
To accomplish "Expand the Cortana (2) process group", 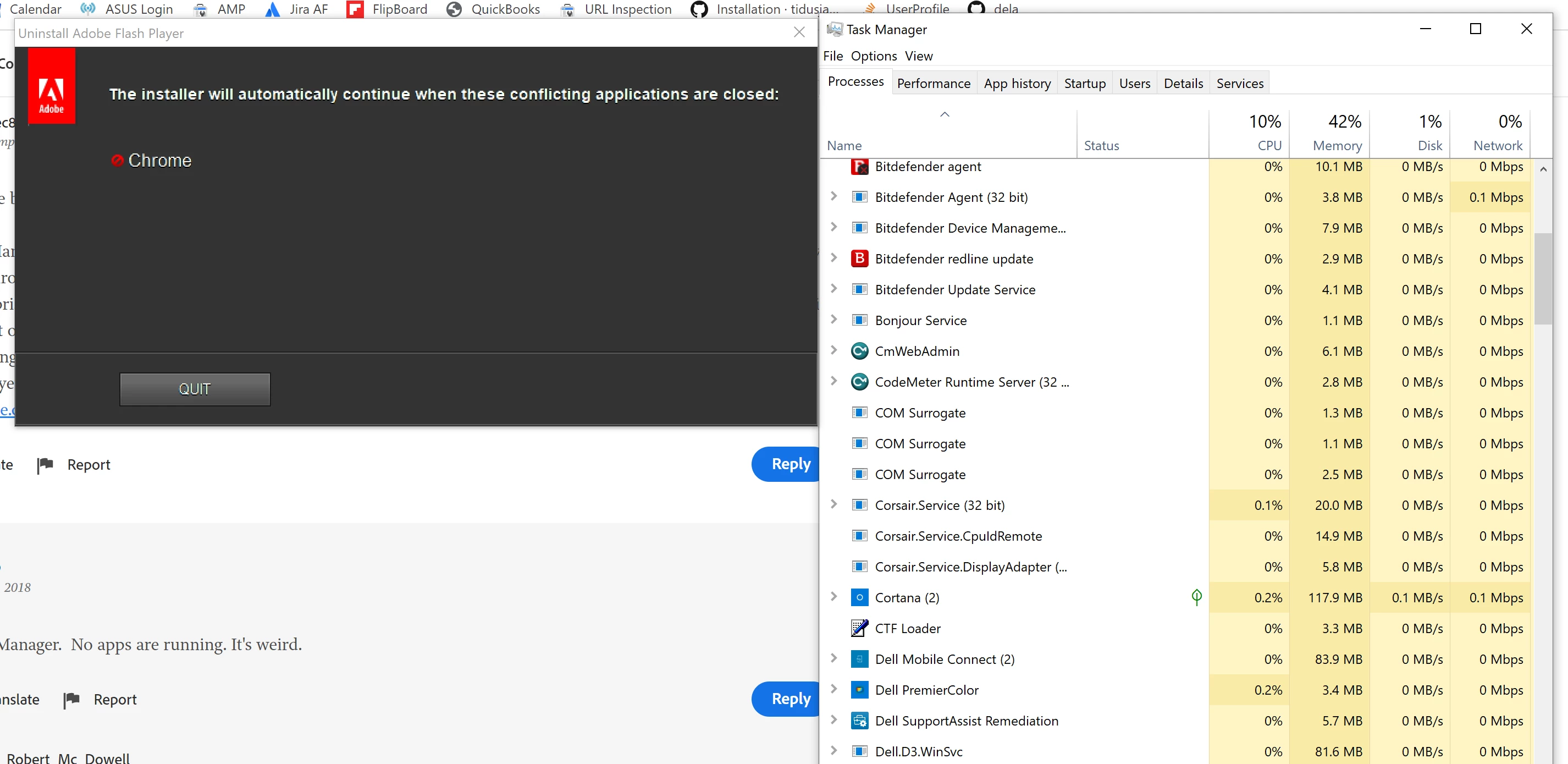I will [x=834, y=597].
